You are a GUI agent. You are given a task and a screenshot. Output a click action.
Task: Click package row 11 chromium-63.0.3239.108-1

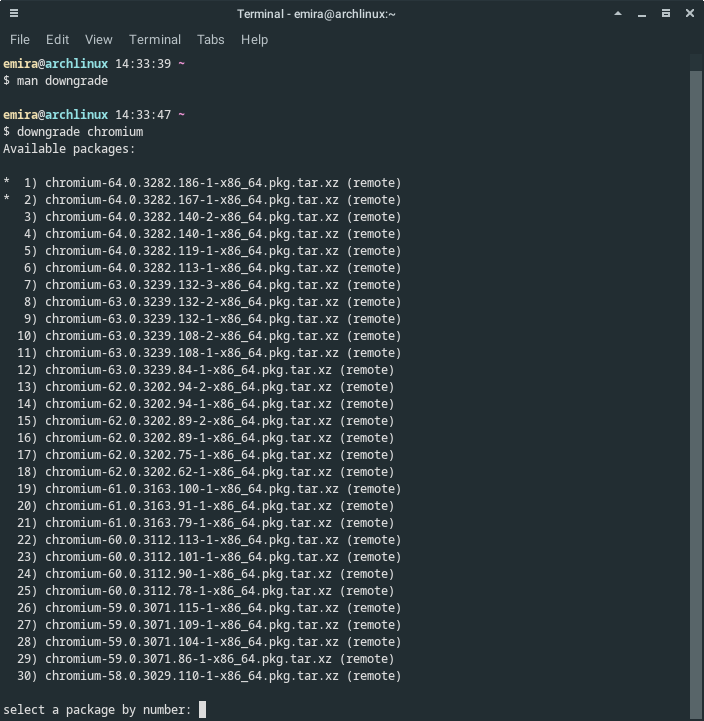pos(209,353)
